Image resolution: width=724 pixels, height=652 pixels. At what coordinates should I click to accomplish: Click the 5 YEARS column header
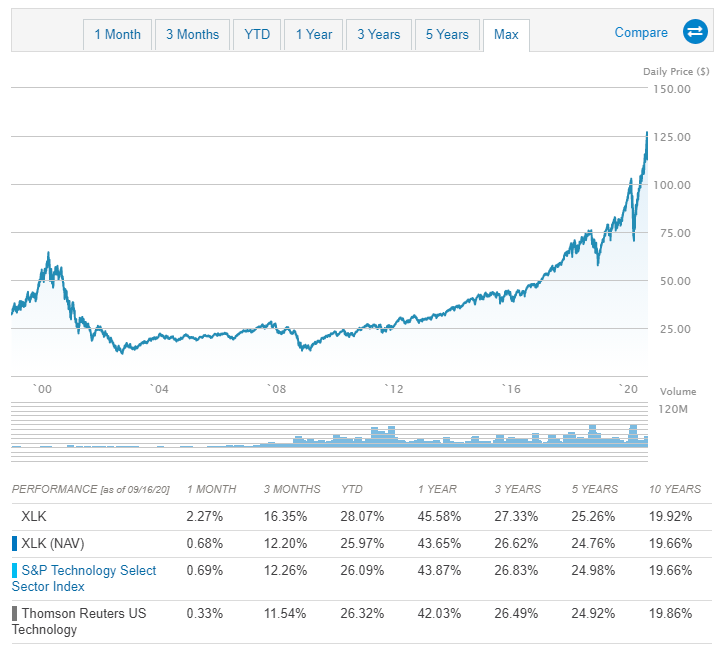pos(595,489)
